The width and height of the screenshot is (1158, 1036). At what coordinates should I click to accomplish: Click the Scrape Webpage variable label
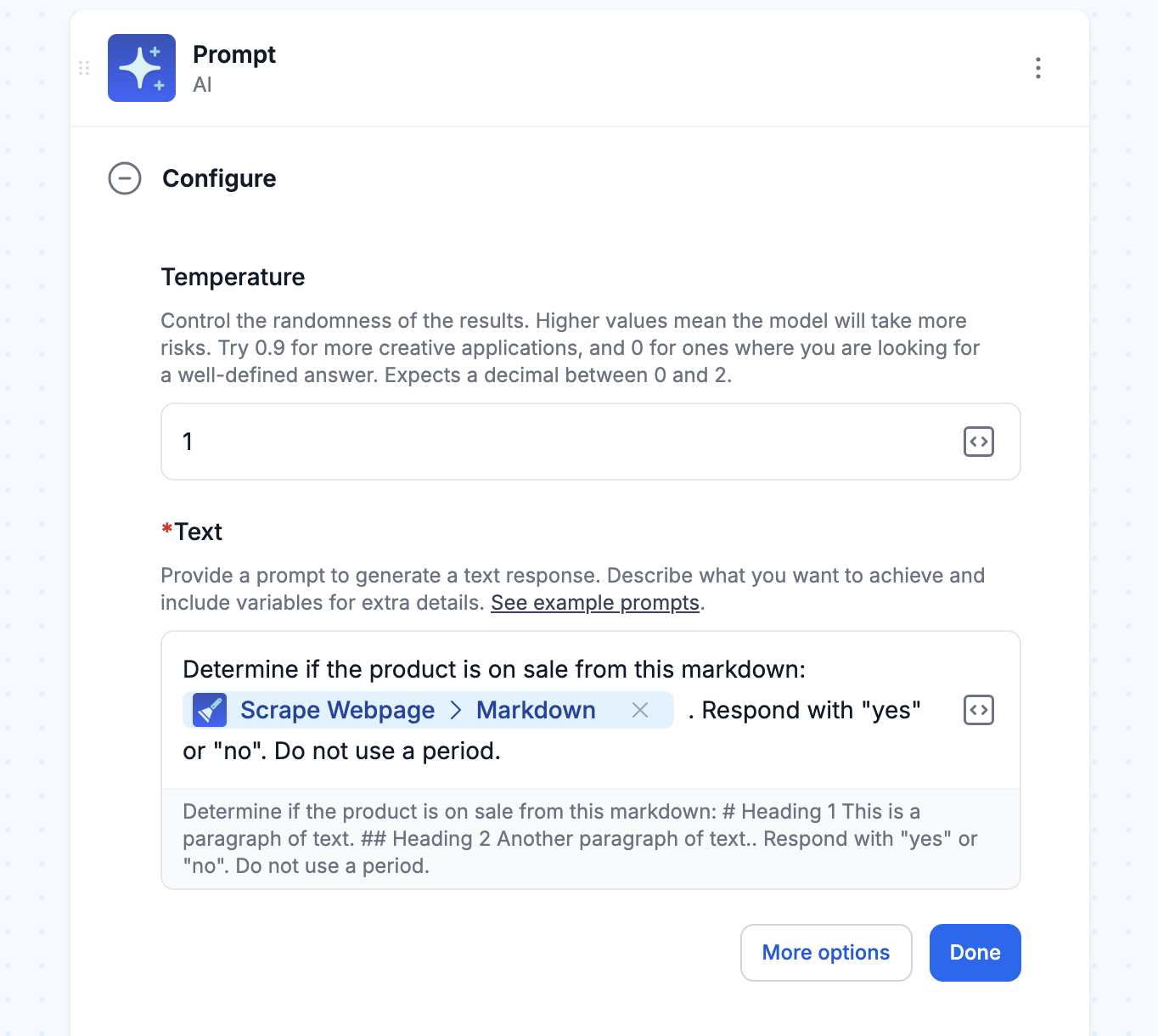click(337, 710)
